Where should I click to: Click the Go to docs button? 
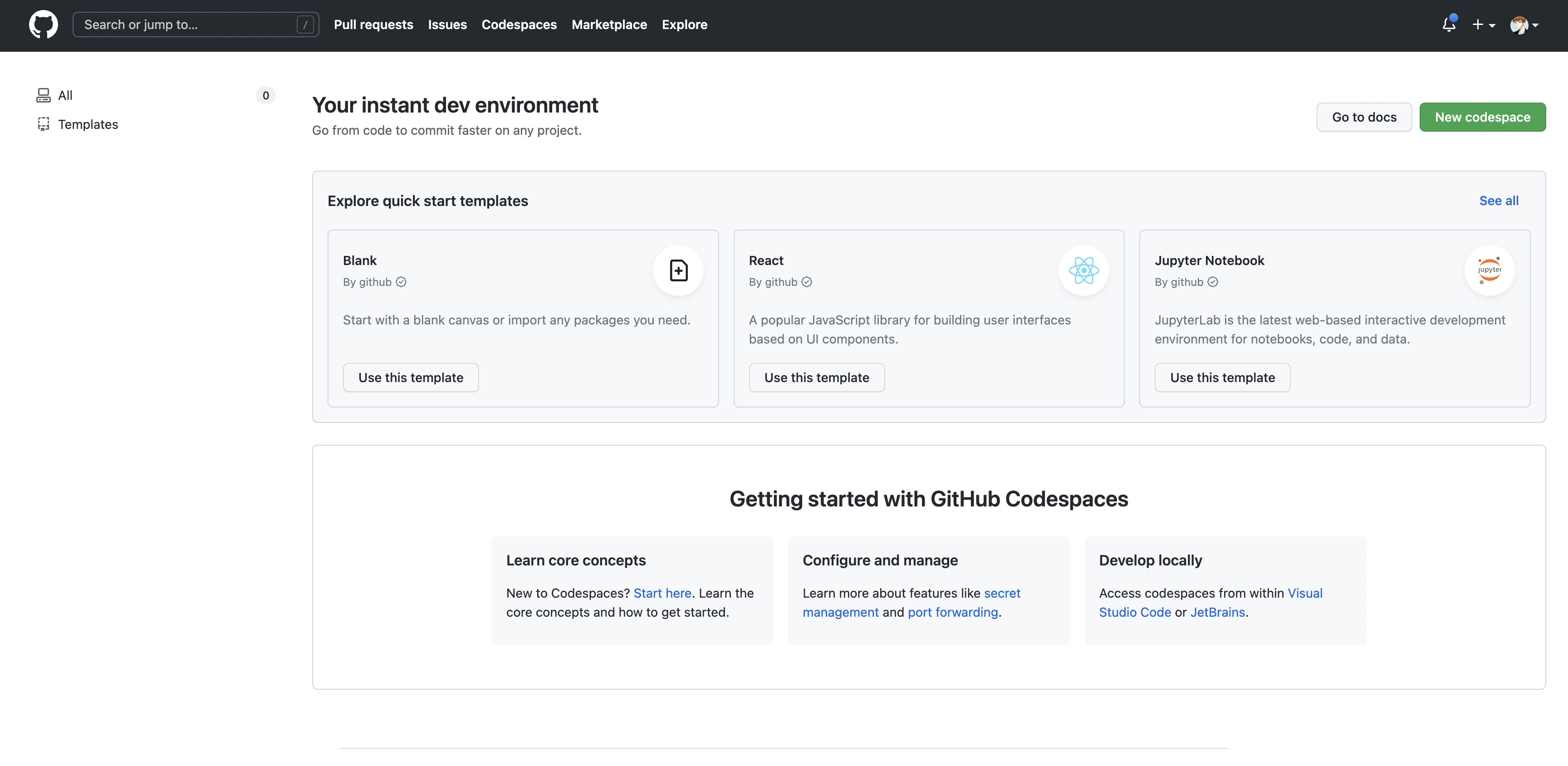[1363, 117]
